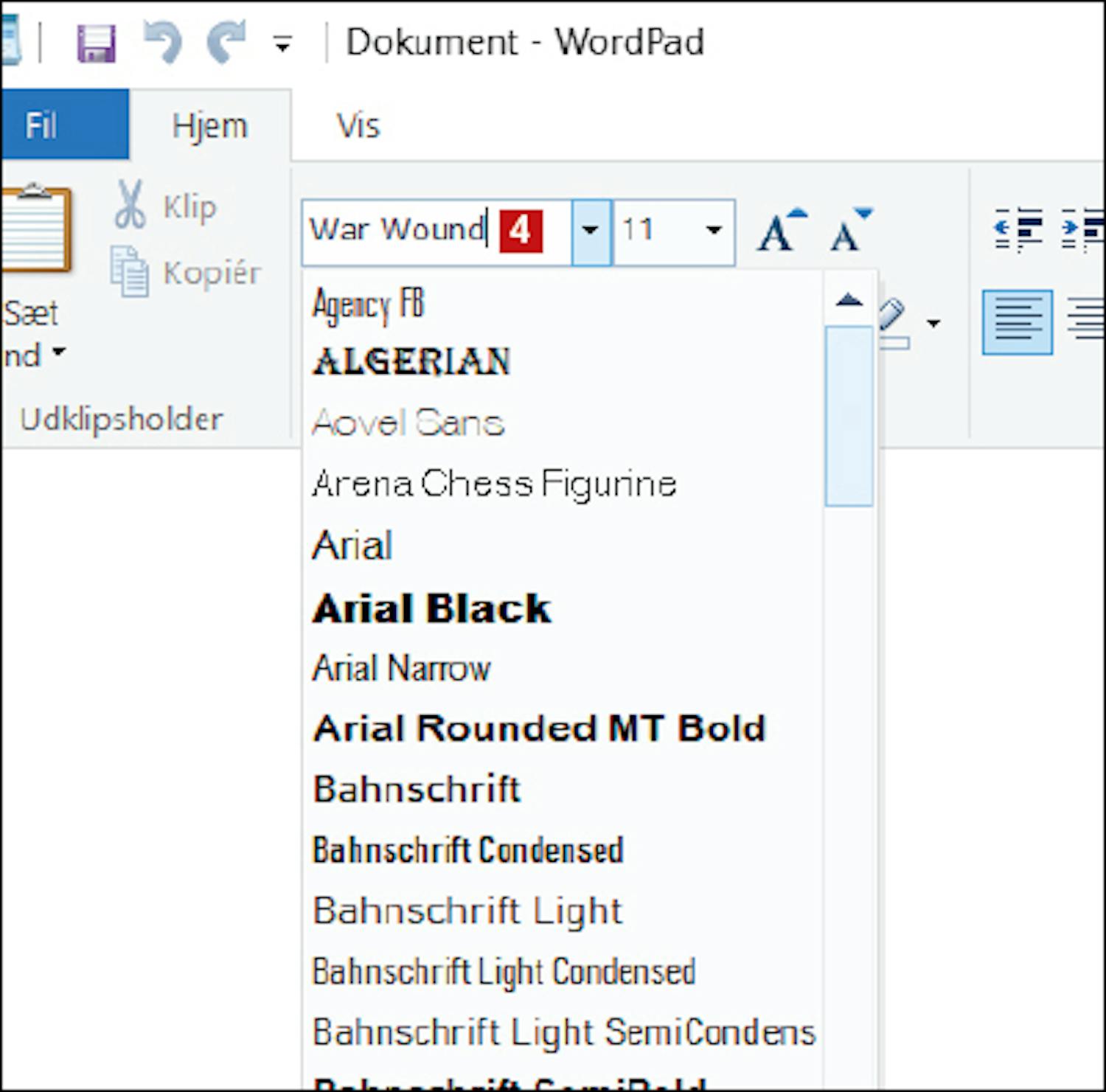Select Arial Black font
1106x1092 pixels.
coord(563,608)
